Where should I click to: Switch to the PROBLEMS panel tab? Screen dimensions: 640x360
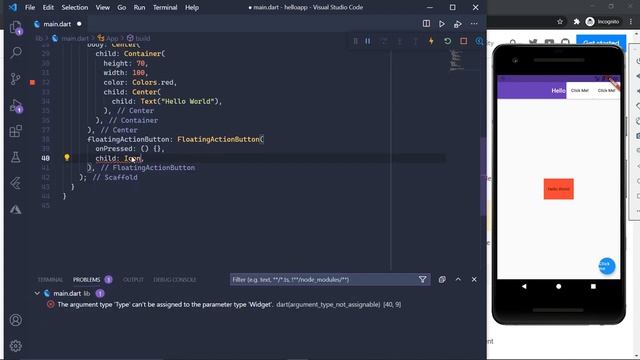point(87,280)
